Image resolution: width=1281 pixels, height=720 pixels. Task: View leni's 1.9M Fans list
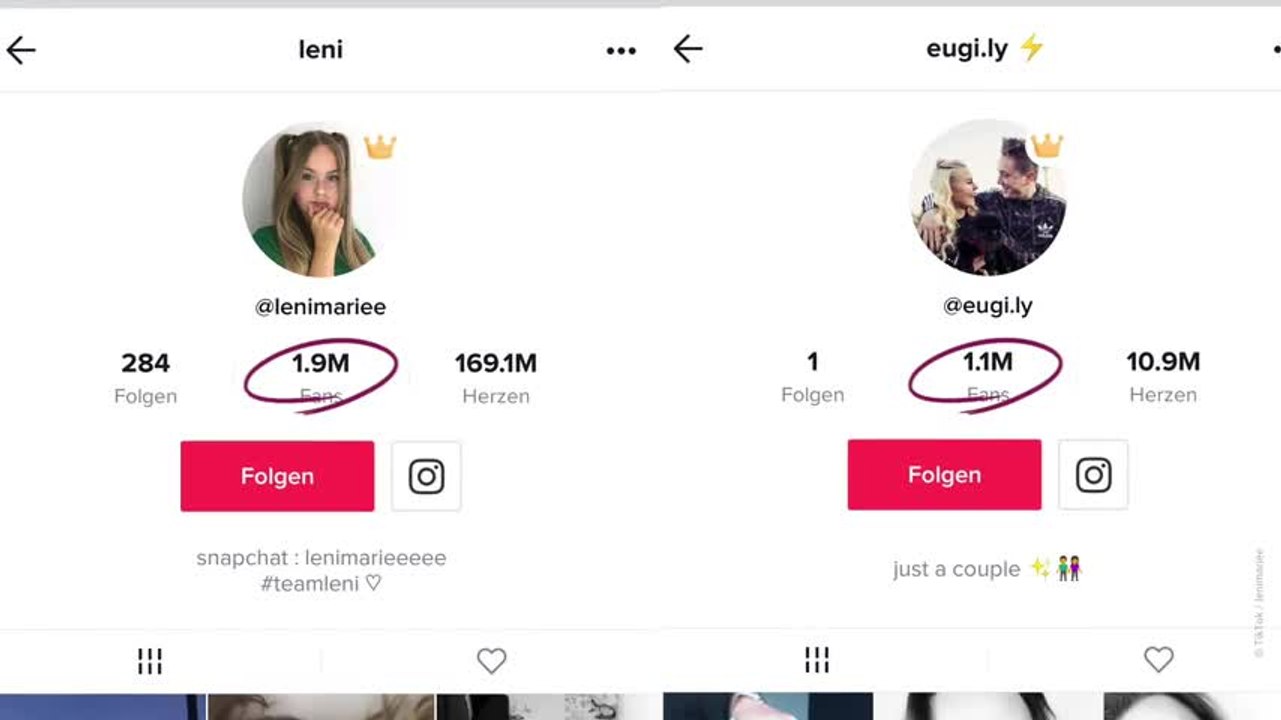[x=321, y=377]
